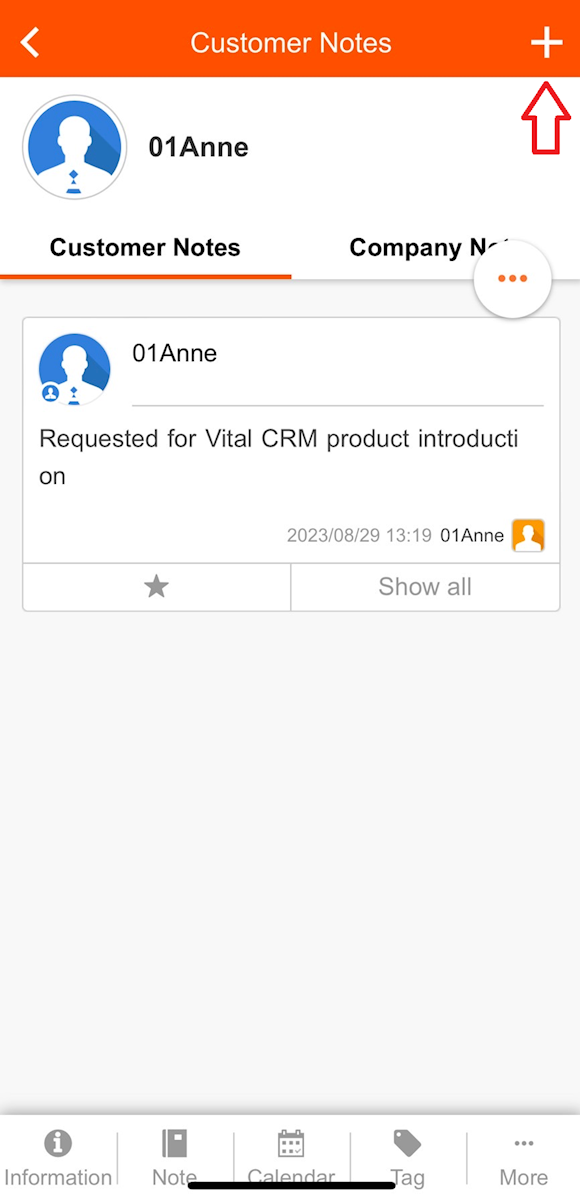Tap the orange author icon beside 01Anne
580x1200 pixels.
(528, 536)
